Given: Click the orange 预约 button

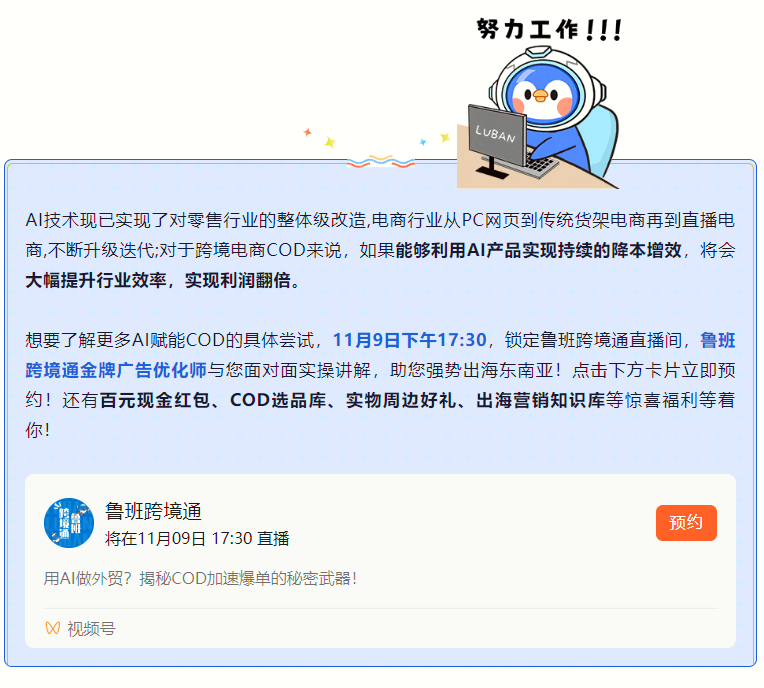Looking at the screenshot, I should point(686,523).
